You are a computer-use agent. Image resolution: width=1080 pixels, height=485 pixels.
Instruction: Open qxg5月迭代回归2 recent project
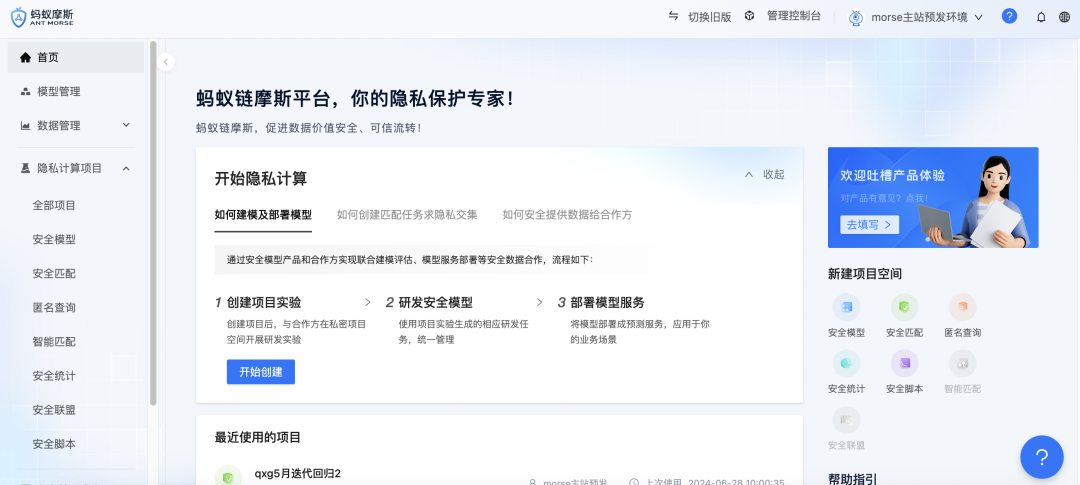pos(298,473)
